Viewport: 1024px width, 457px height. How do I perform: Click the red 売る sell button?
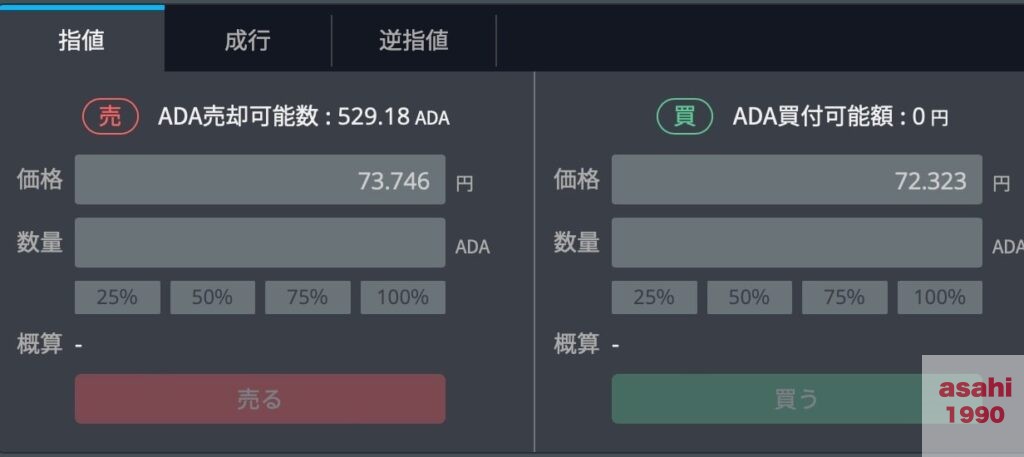point(260,399)
